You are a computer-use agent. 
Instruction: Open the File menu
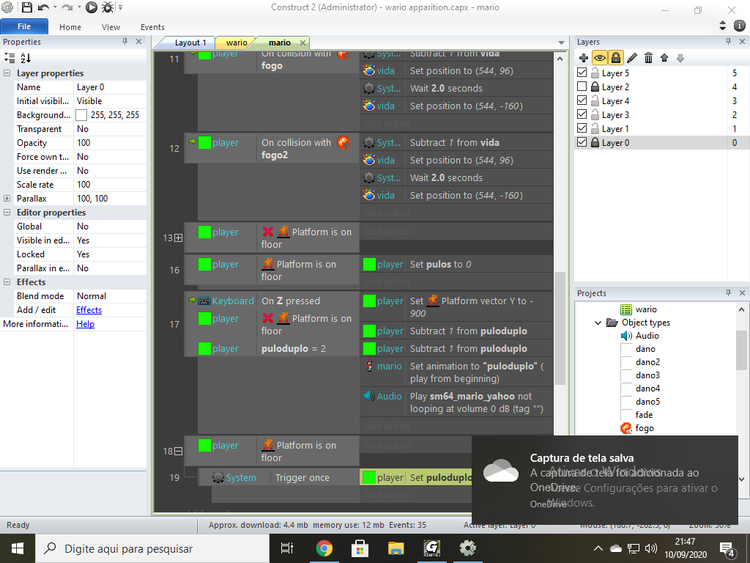pyautogui.click(x=24, y=27)
